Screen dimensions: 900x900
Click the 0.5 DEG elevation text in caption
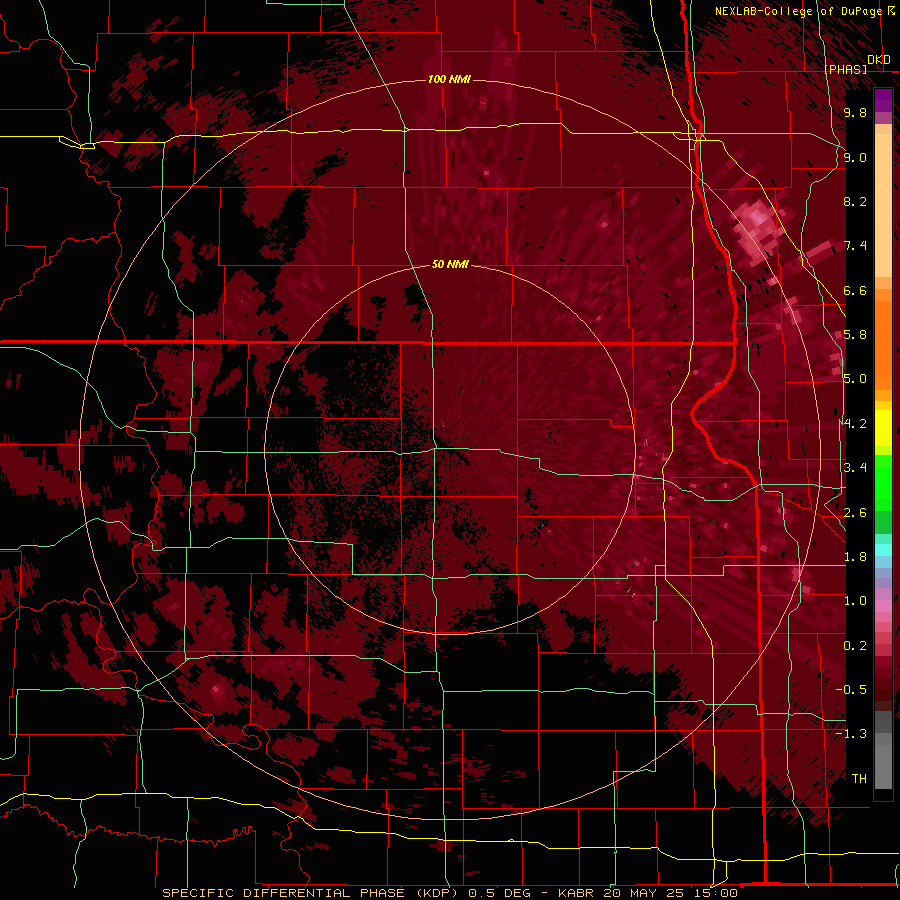coord(500,893)
